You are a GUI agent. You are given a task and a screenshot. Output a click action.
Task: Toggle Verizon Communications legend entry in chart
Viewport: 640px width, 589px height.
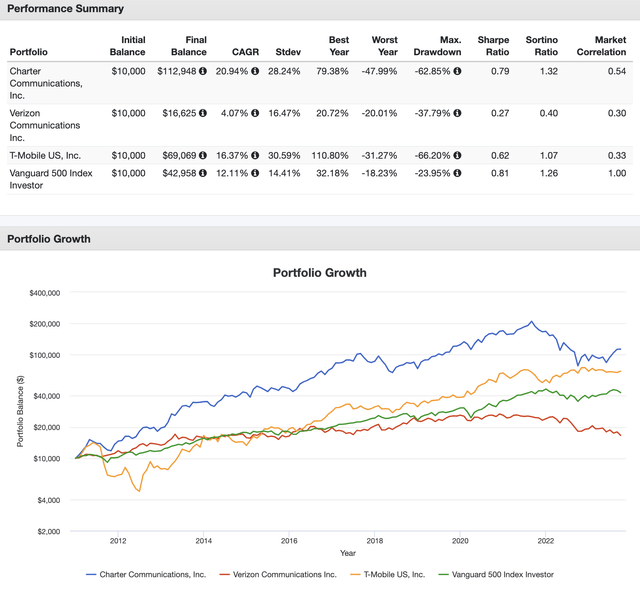pyautogui.click(x=278, y=574)
